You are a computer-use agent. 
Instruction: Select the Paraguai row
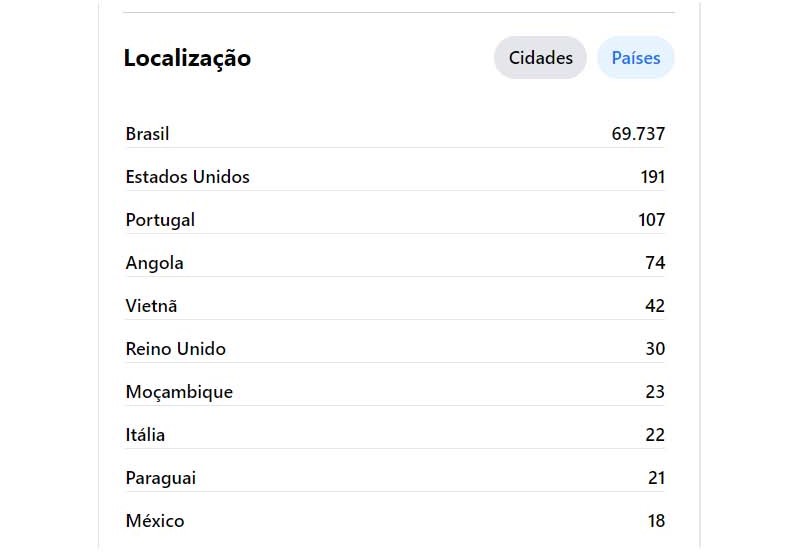395,478
